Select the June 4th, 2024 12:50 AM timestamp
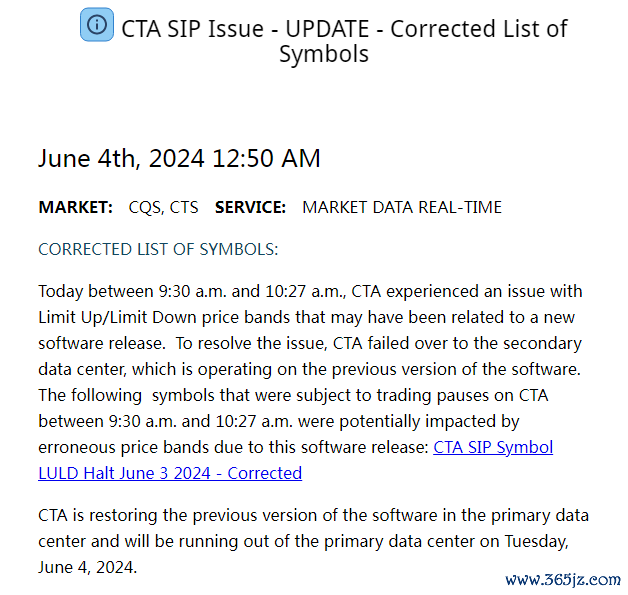 [179, 159]
